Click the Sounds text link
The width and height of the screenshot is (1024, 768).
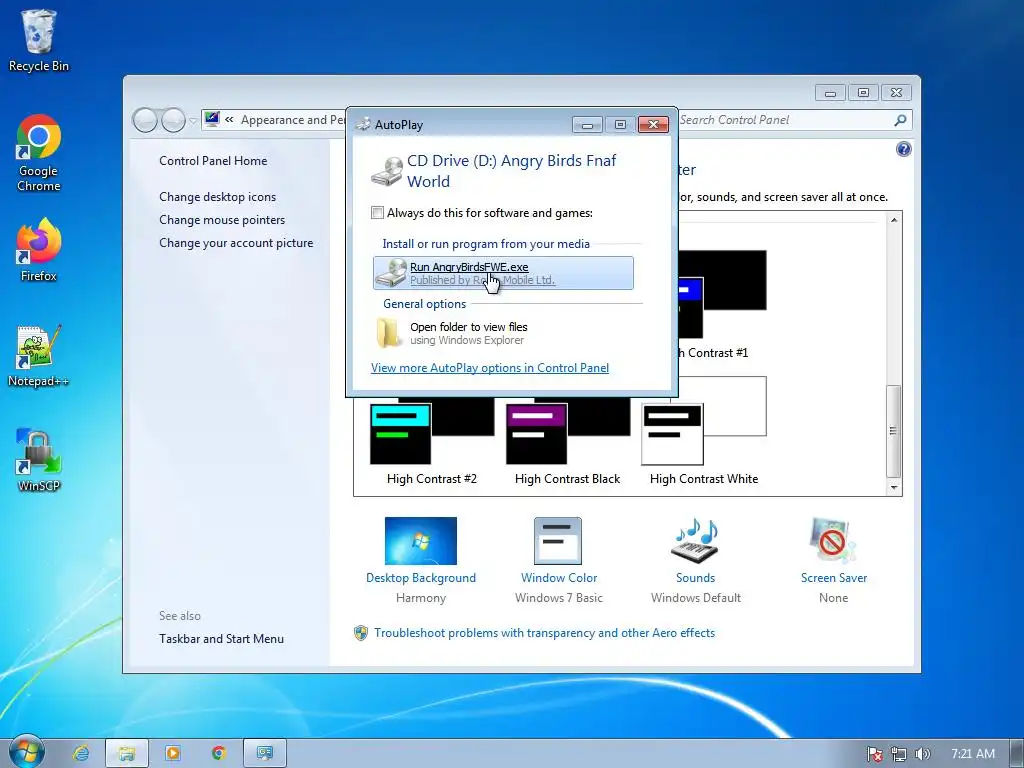point(696,578)
